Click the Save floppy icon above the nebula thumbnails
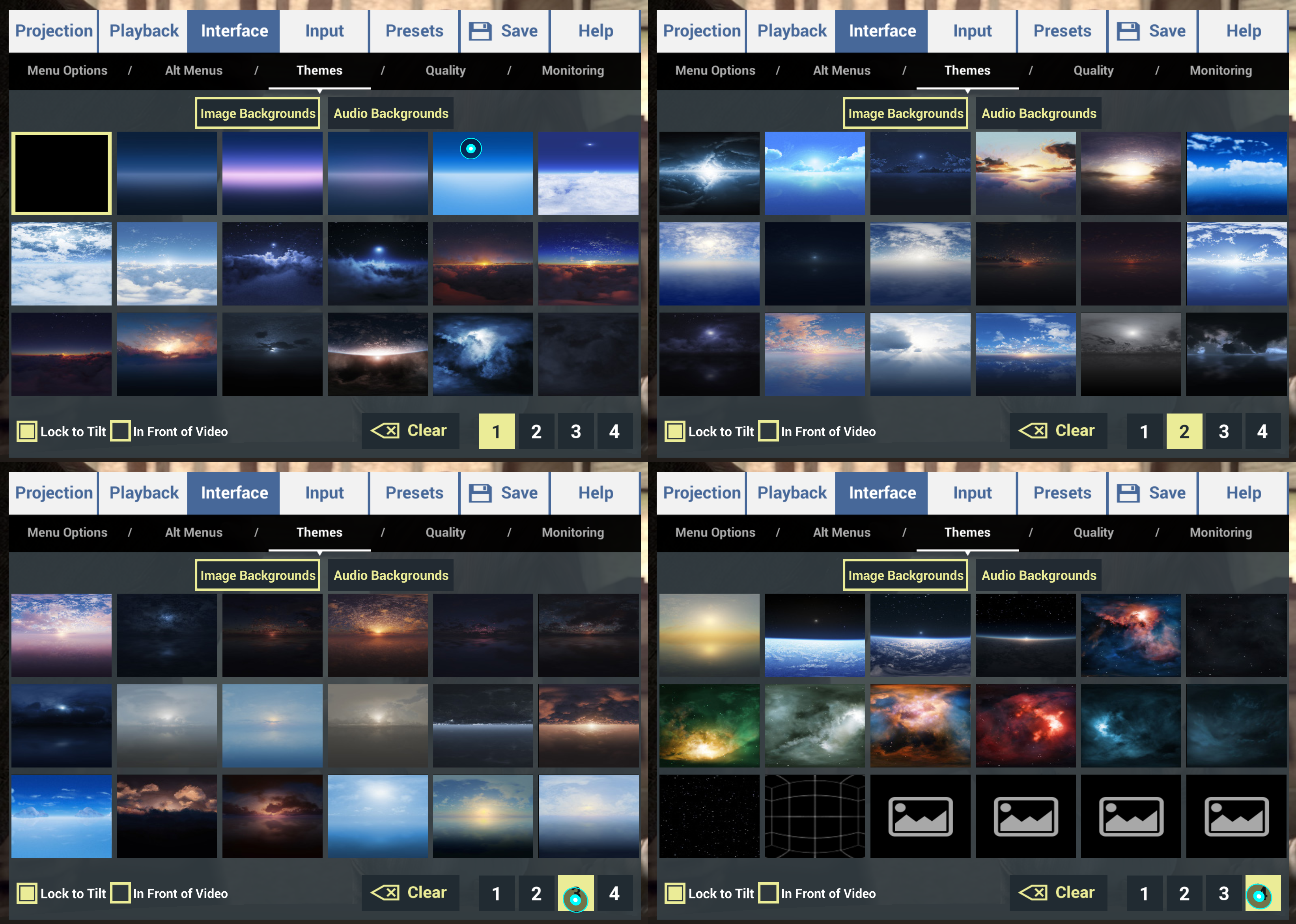This screenshot has height=924, width=1296. [x=1128, y=493]
